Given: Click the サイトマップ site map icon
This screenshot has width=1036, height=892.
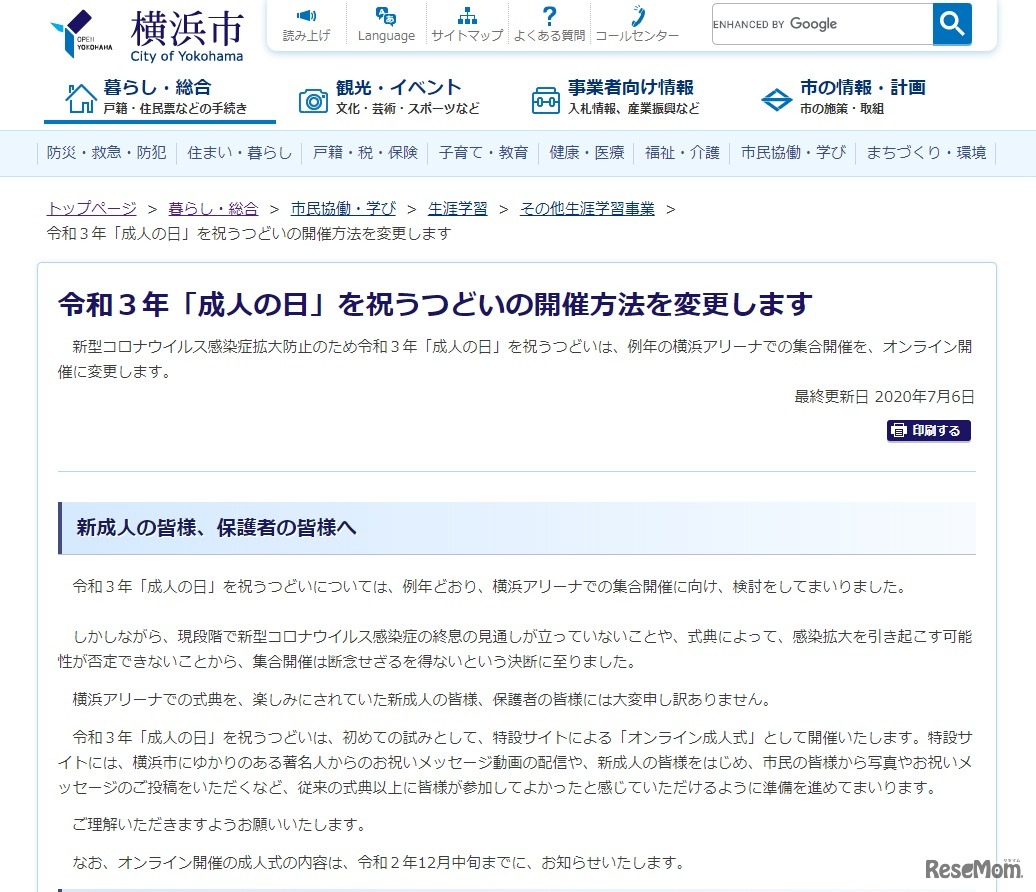Looking at the screenshot, I should (467, 15).
